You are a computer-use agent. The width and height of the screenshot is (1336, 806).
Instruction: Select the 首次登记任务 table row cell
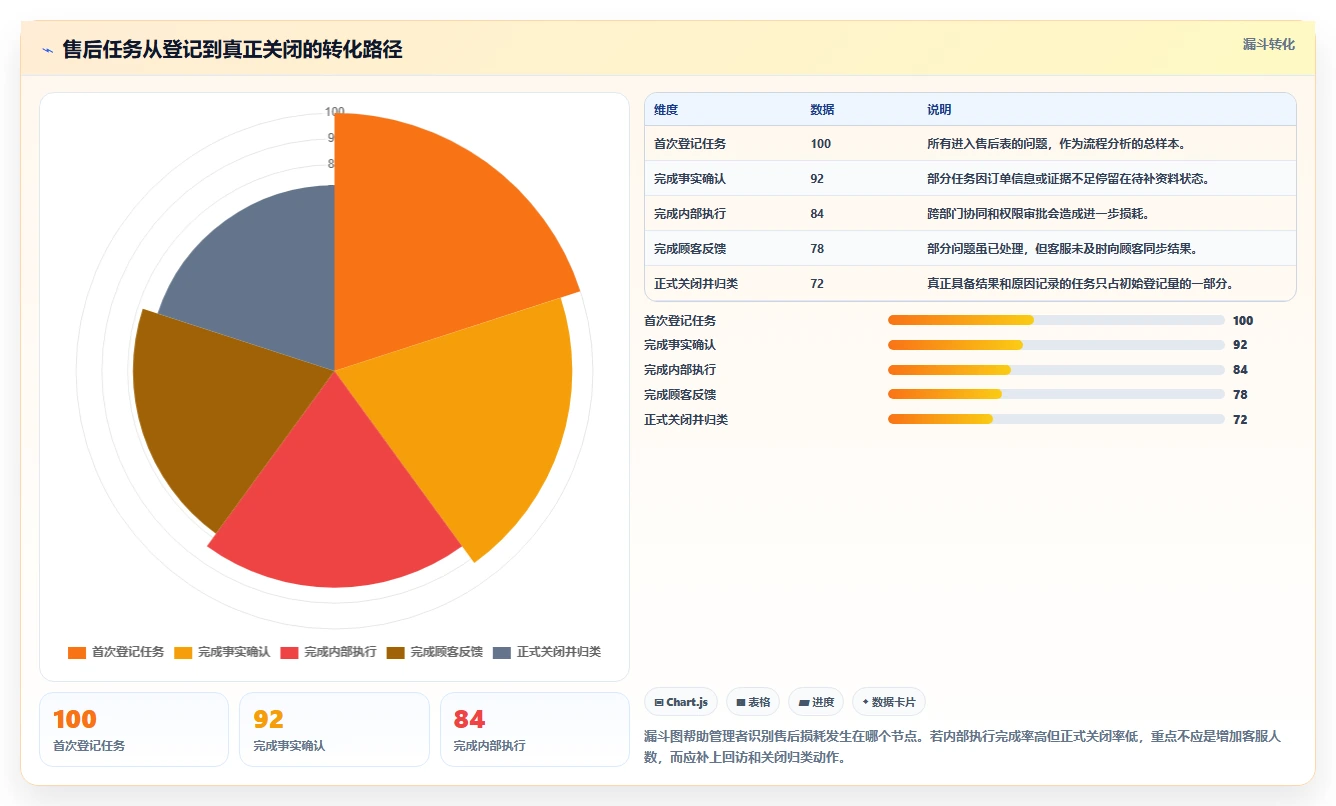click(x=690, y=144)
